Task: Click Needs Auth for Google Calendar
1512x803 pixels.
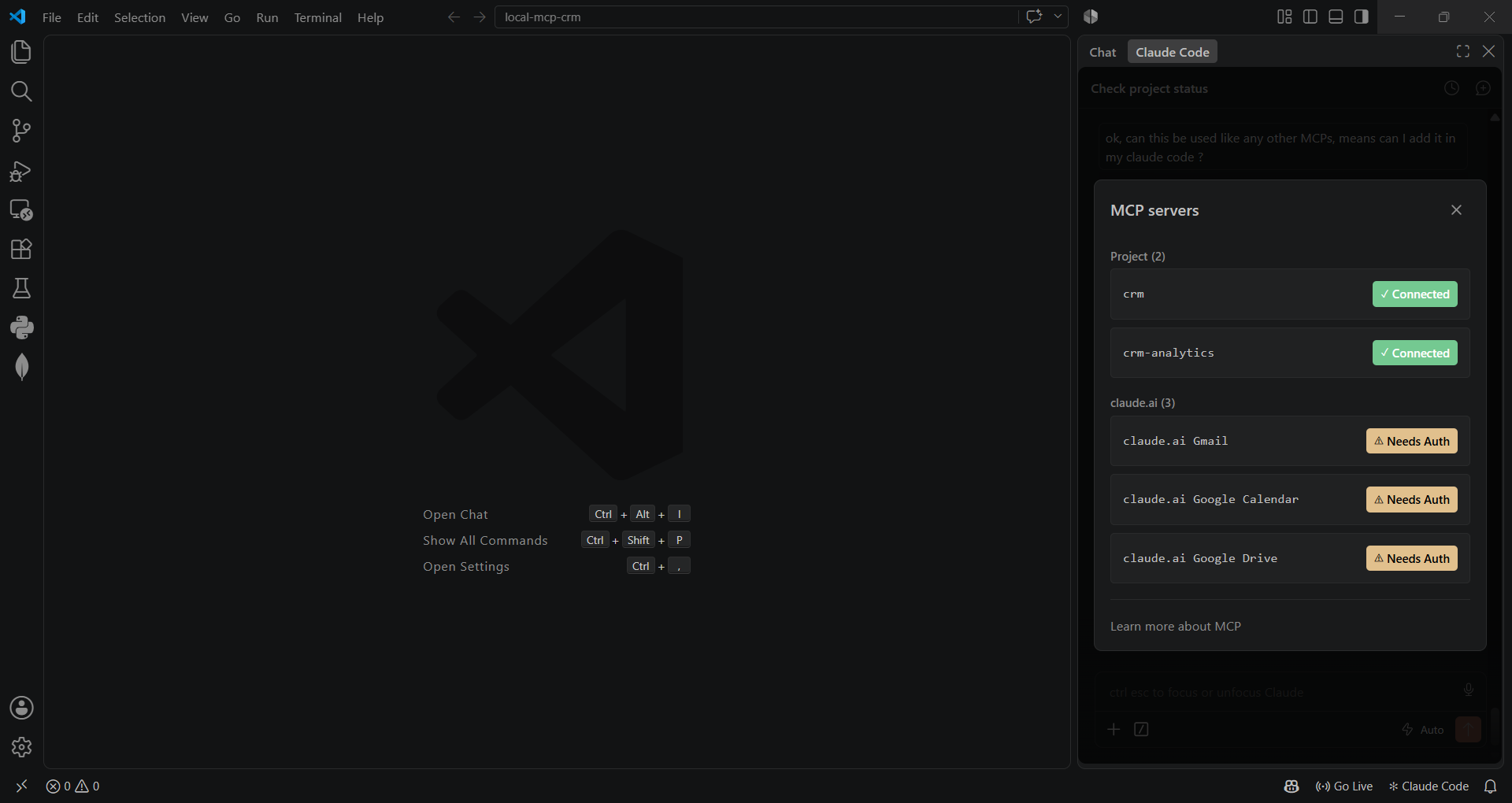Action: pyautogui.click(x=1412, y=500)
